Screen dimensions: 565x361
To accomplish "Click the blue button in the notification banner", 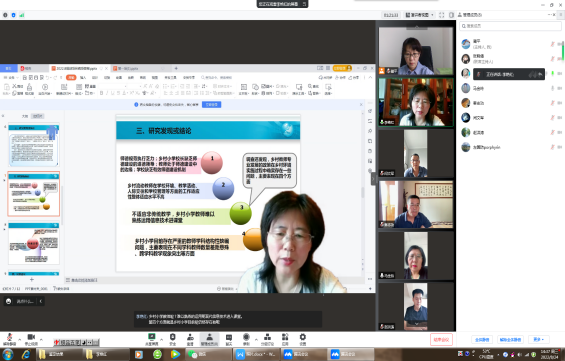I will (x=212, y=104).
